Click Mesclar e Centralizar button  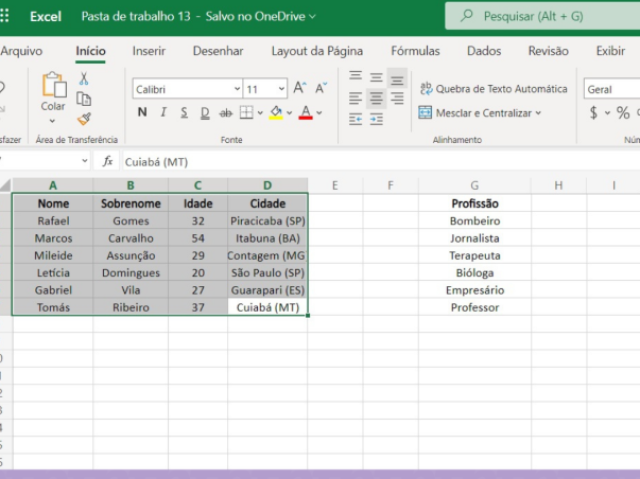[475, 113]
